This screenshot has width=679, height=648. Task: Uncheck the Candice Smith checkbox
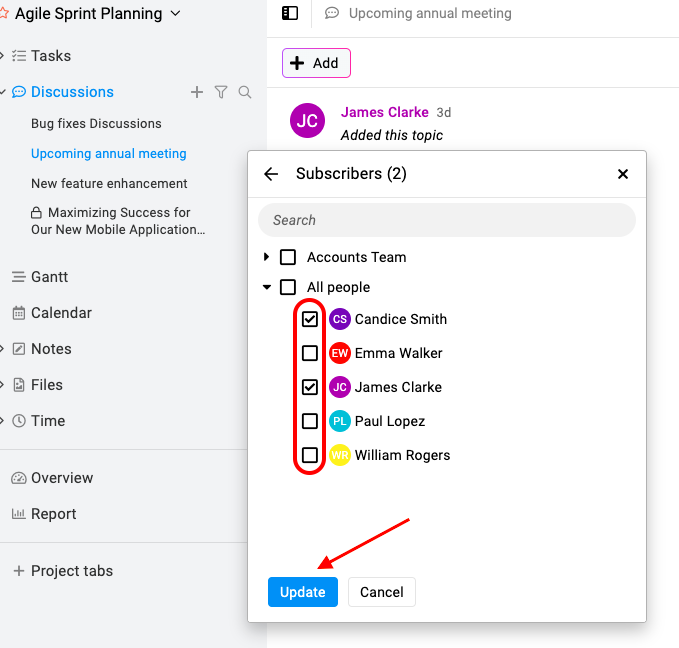tap(310, 319)
